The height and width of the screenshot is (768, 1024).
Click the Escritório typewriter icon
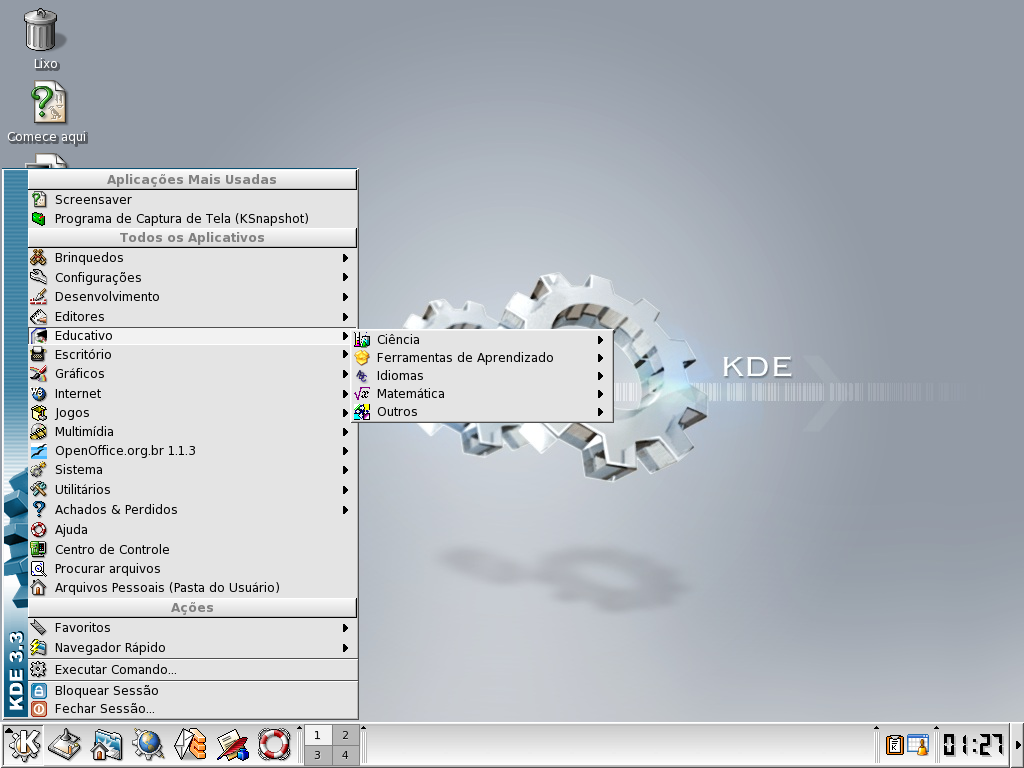[x=39, y=355]
